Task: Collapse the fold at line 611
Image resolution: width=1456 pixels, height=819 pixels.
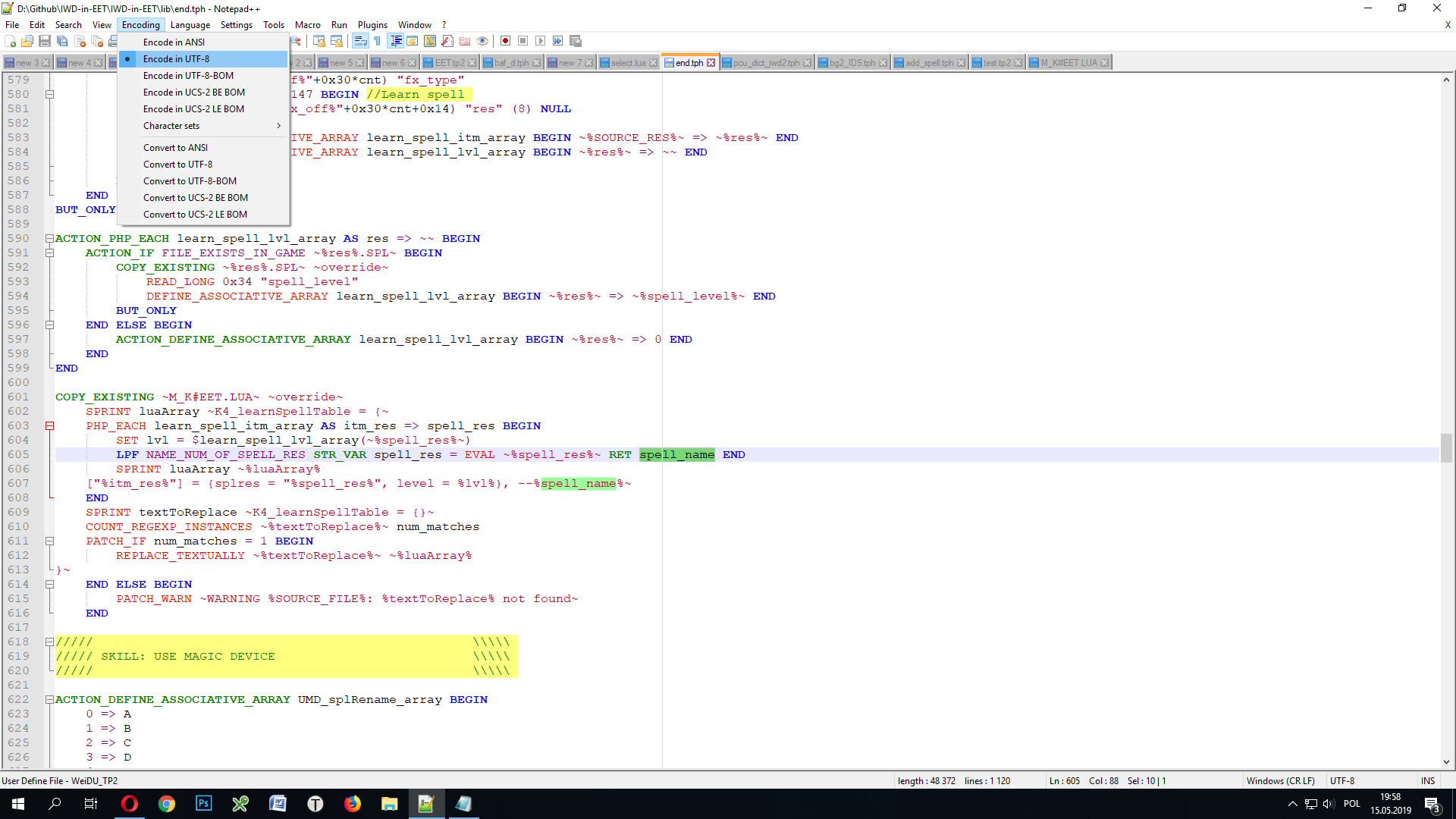Action: [x=49, y=541]
